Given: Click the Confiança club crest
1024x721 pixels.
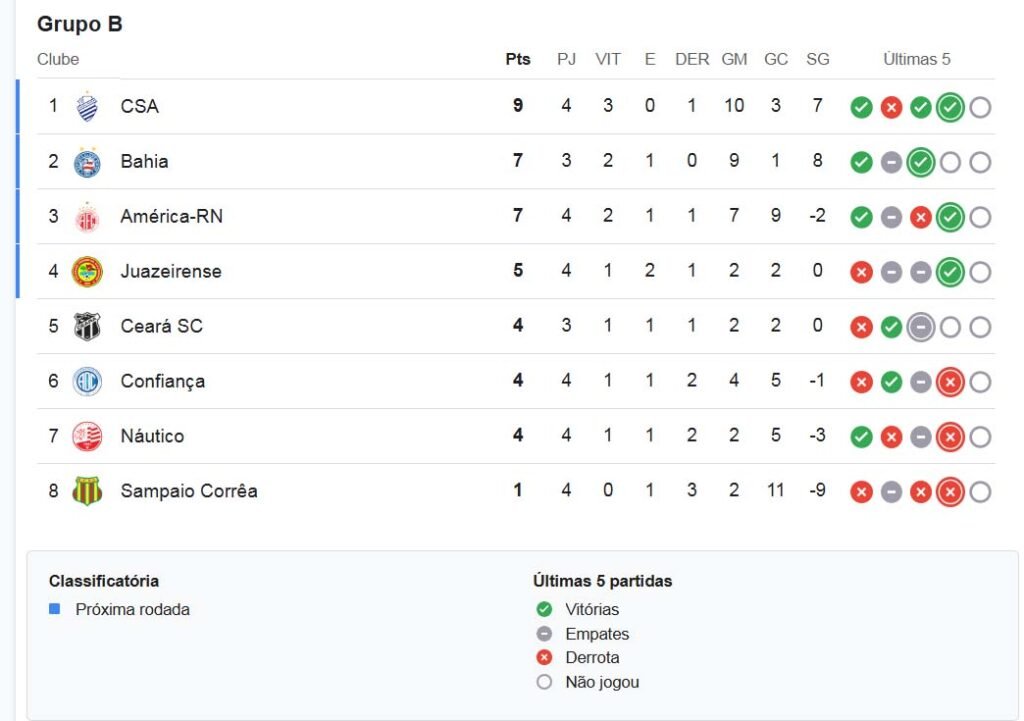Looking at the screenshot, I should coord(87,381).
